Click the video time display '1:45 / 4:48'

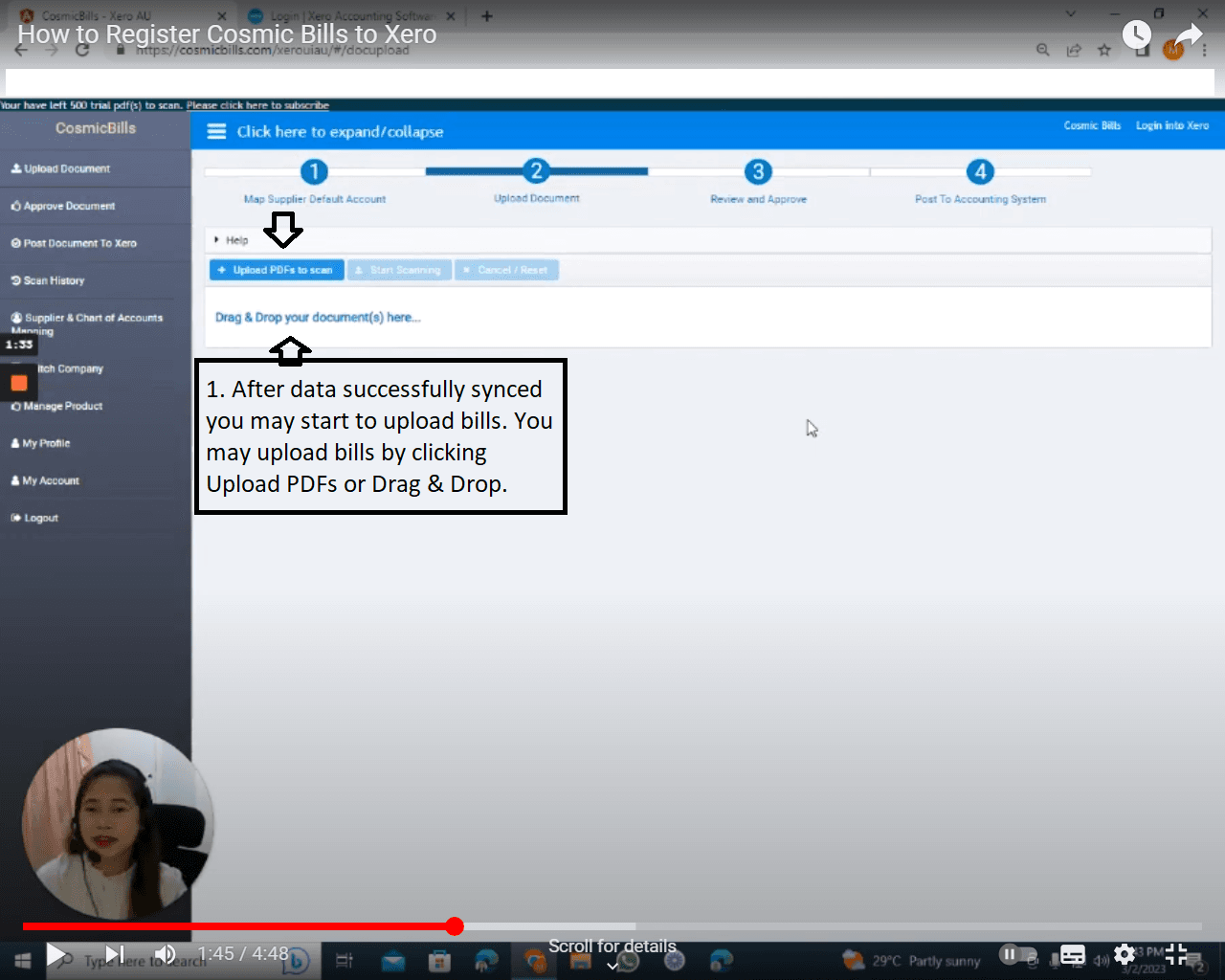point(243,954)
